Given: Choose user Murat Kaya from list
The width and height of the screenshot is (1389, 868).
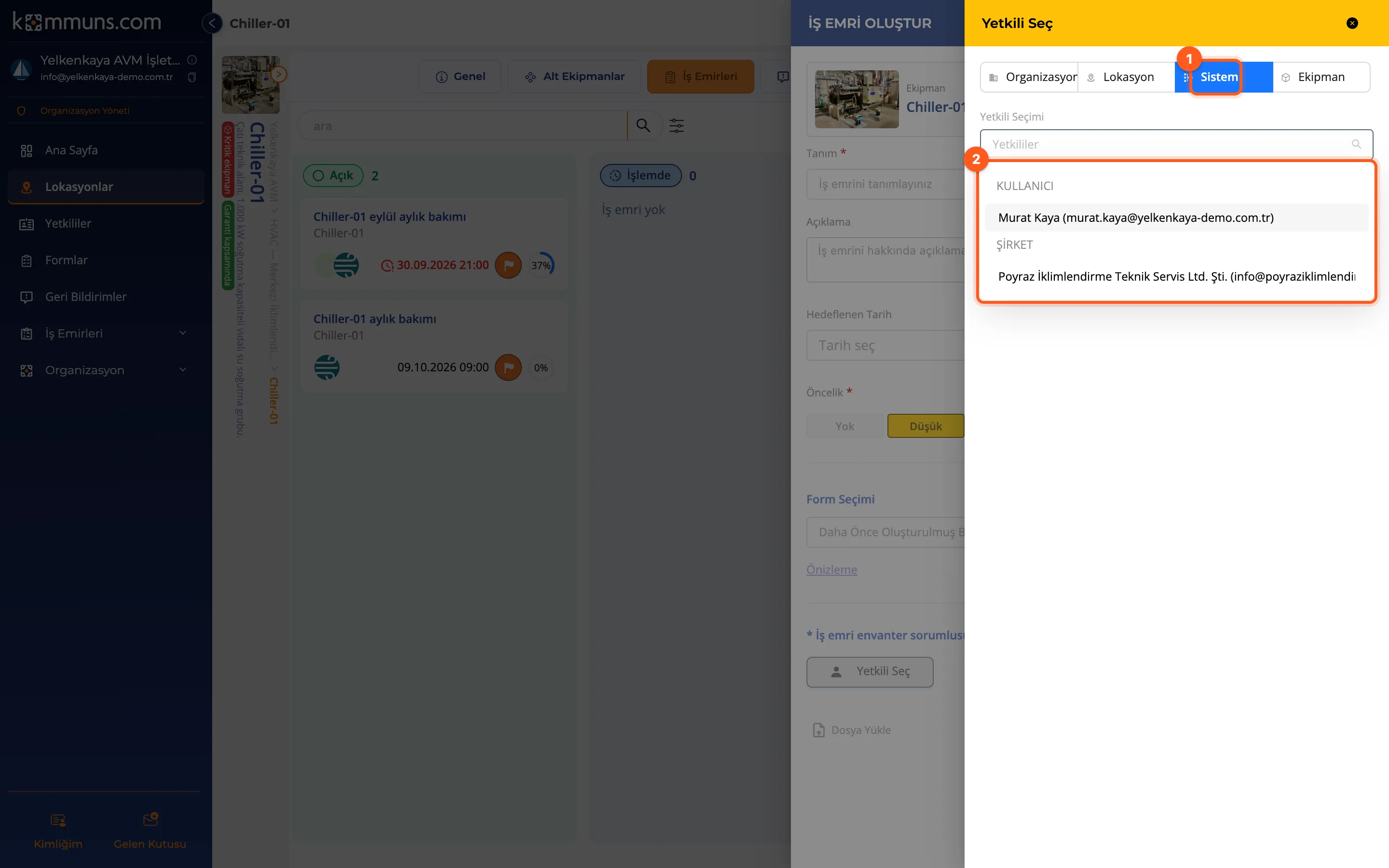Looking at the screenshot, I should pos(1176,217).
